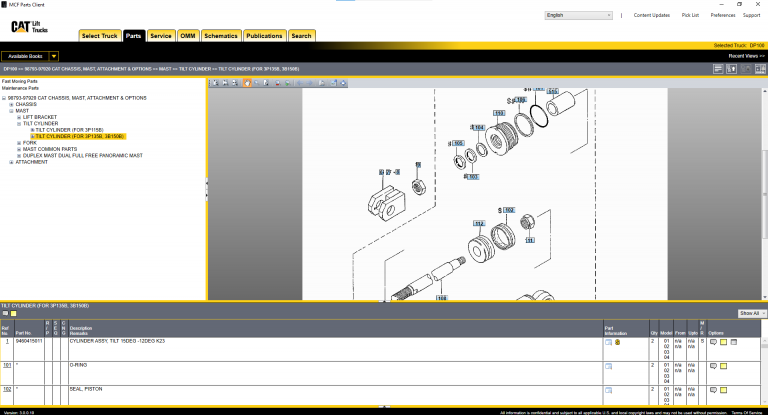Open the Schematics tab
The height and width of the screenshot is (415, 768).
tap(221, 36)
